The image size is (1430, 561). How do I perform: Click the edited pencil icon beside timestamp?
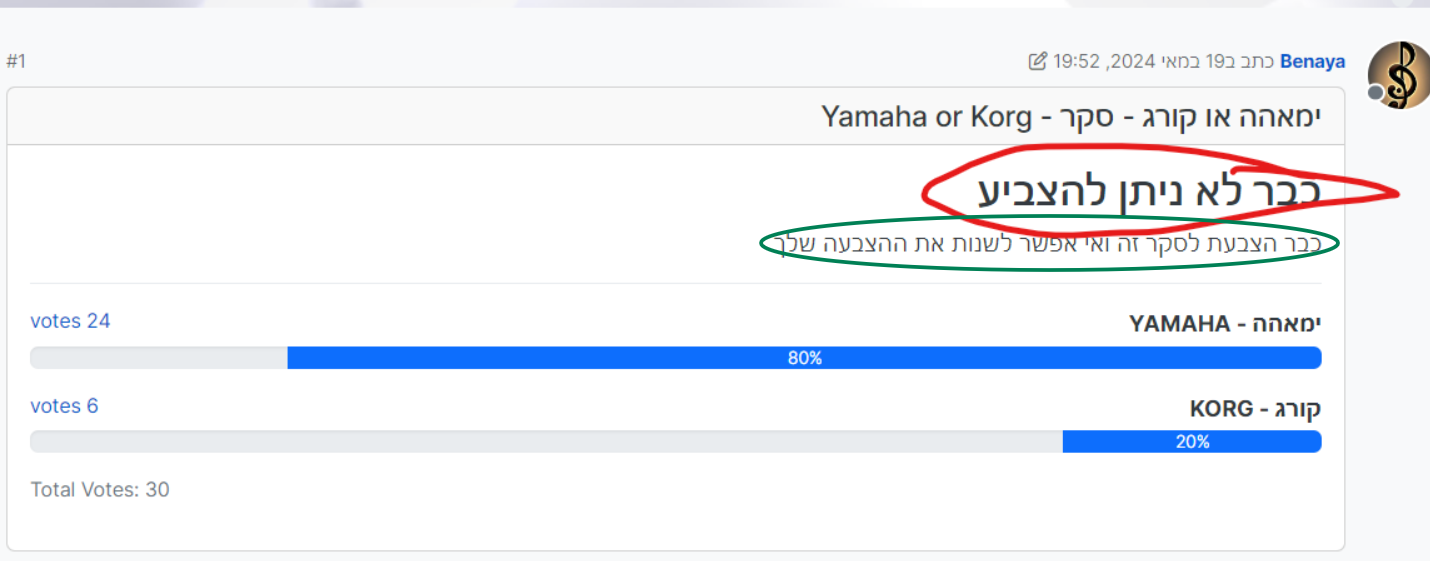[x=1037, y=62]
